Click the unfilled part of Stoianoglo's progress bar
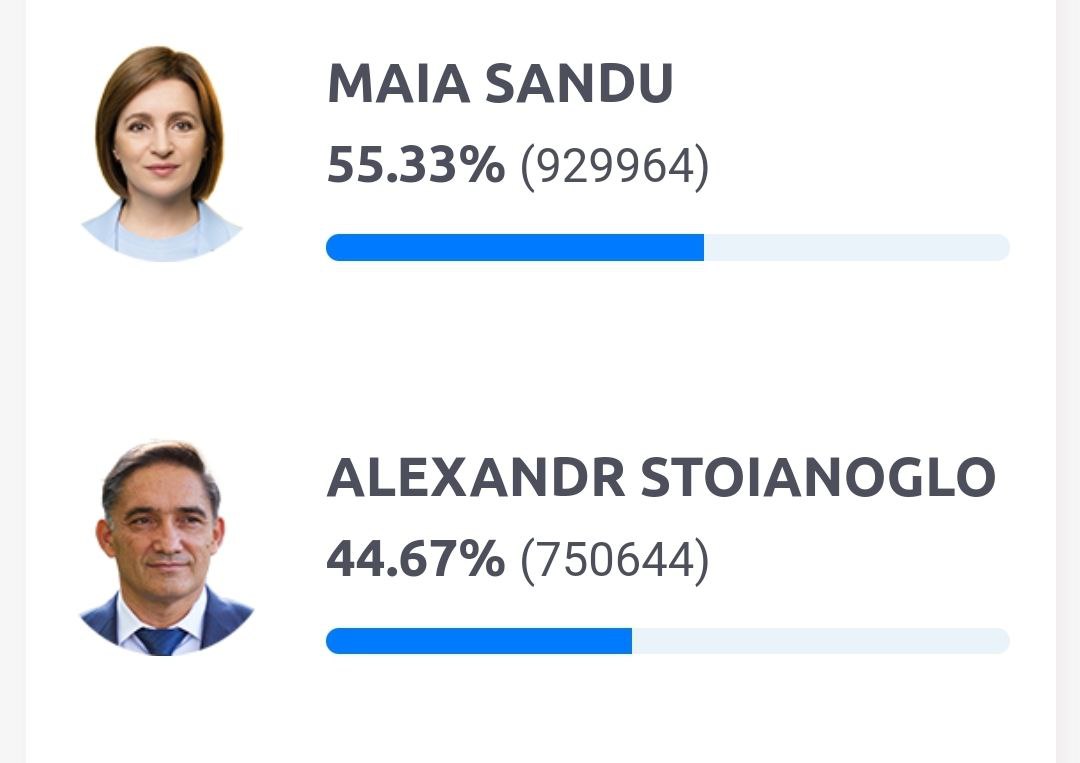Viewport: 1080px width, 763px height. [820, 641]
